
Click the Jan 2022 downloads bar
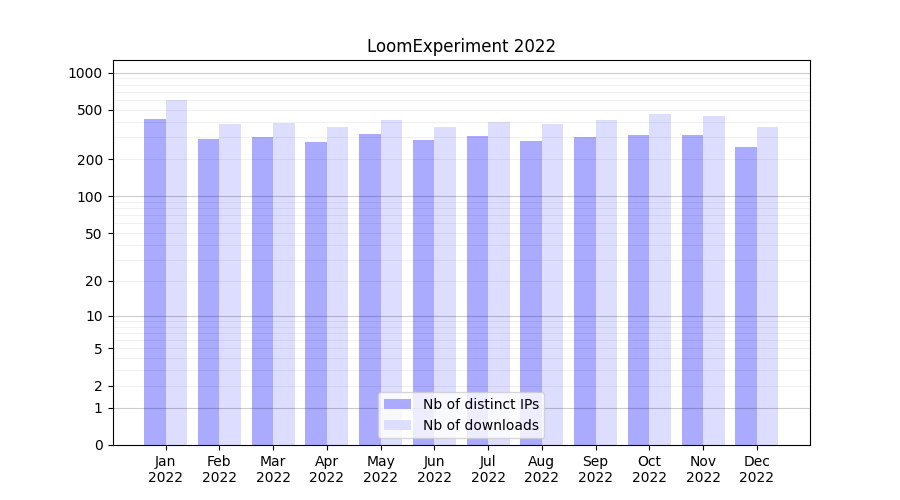tap(177, 272)
